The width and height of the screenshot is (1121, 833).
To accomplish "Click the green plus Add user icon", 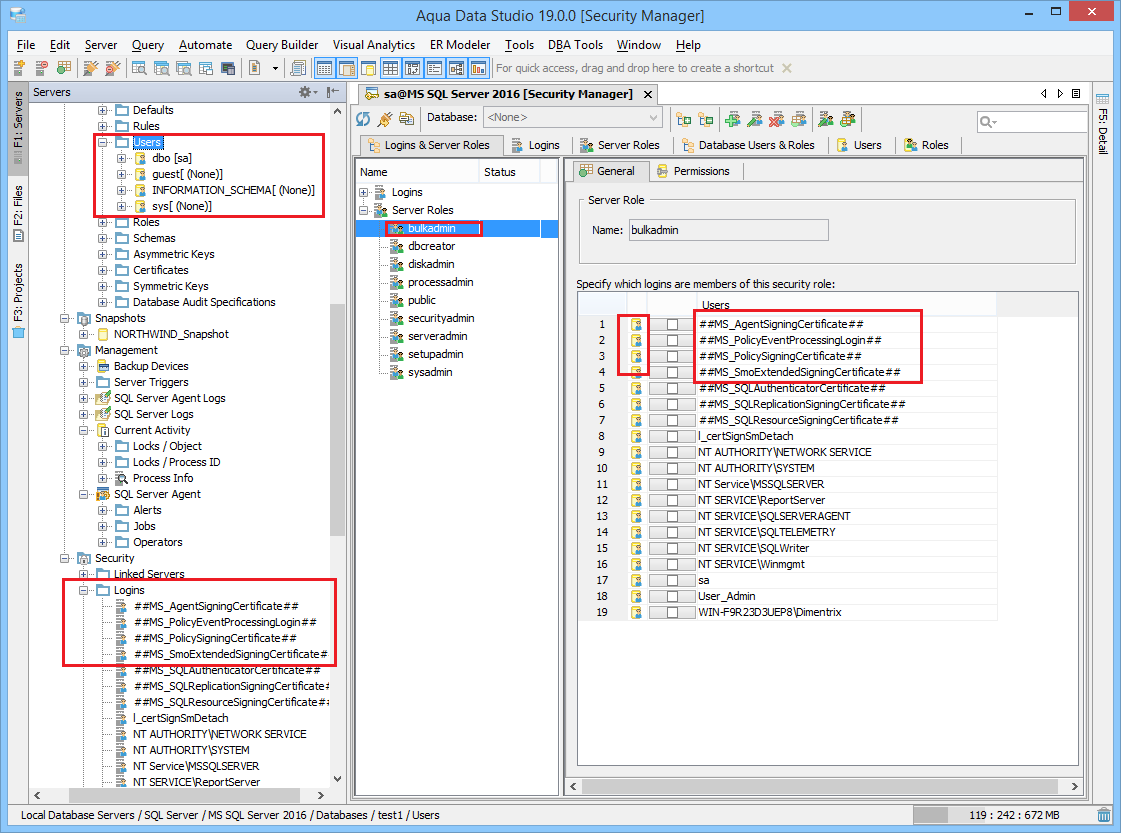I will [733, 119].
